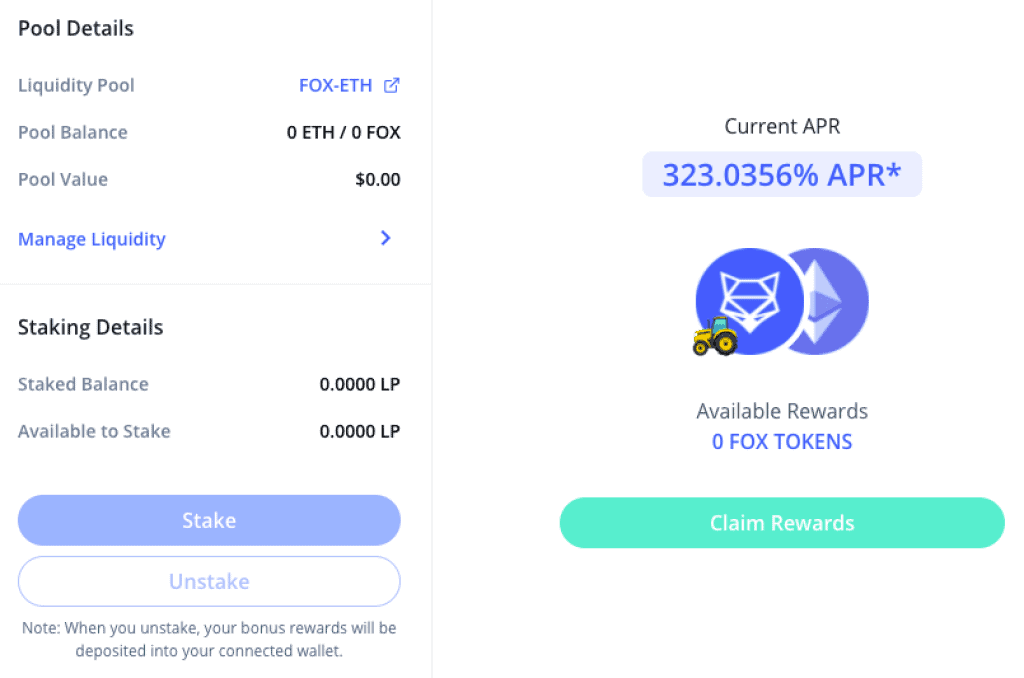
Task: Claim Rewards with the green button
Action: pos(782,523)
